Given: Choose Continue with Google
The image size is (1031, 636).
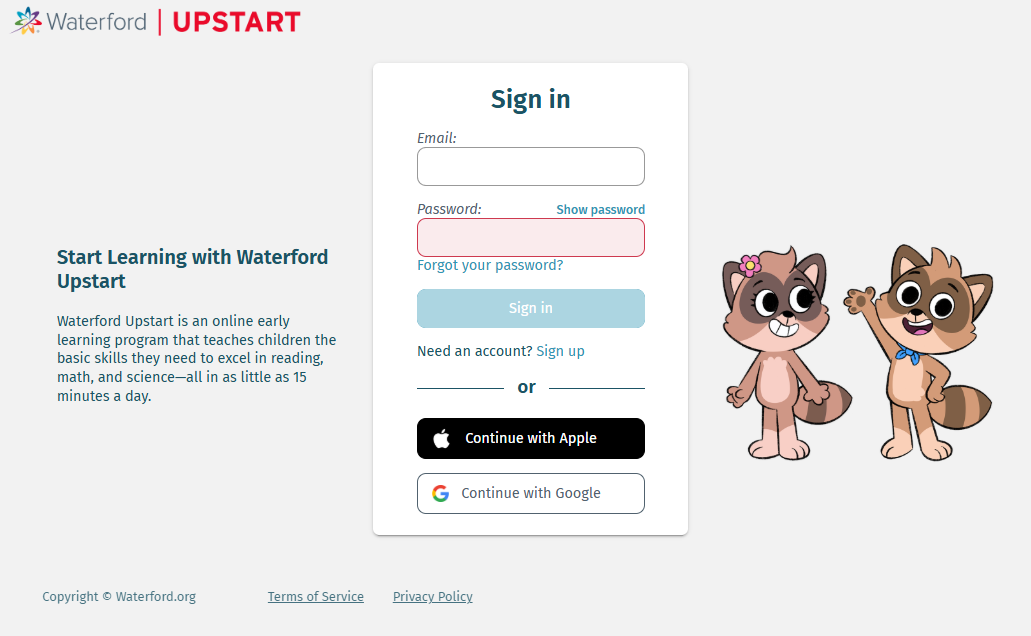Looking at the screenshot, I should (530, 493).
